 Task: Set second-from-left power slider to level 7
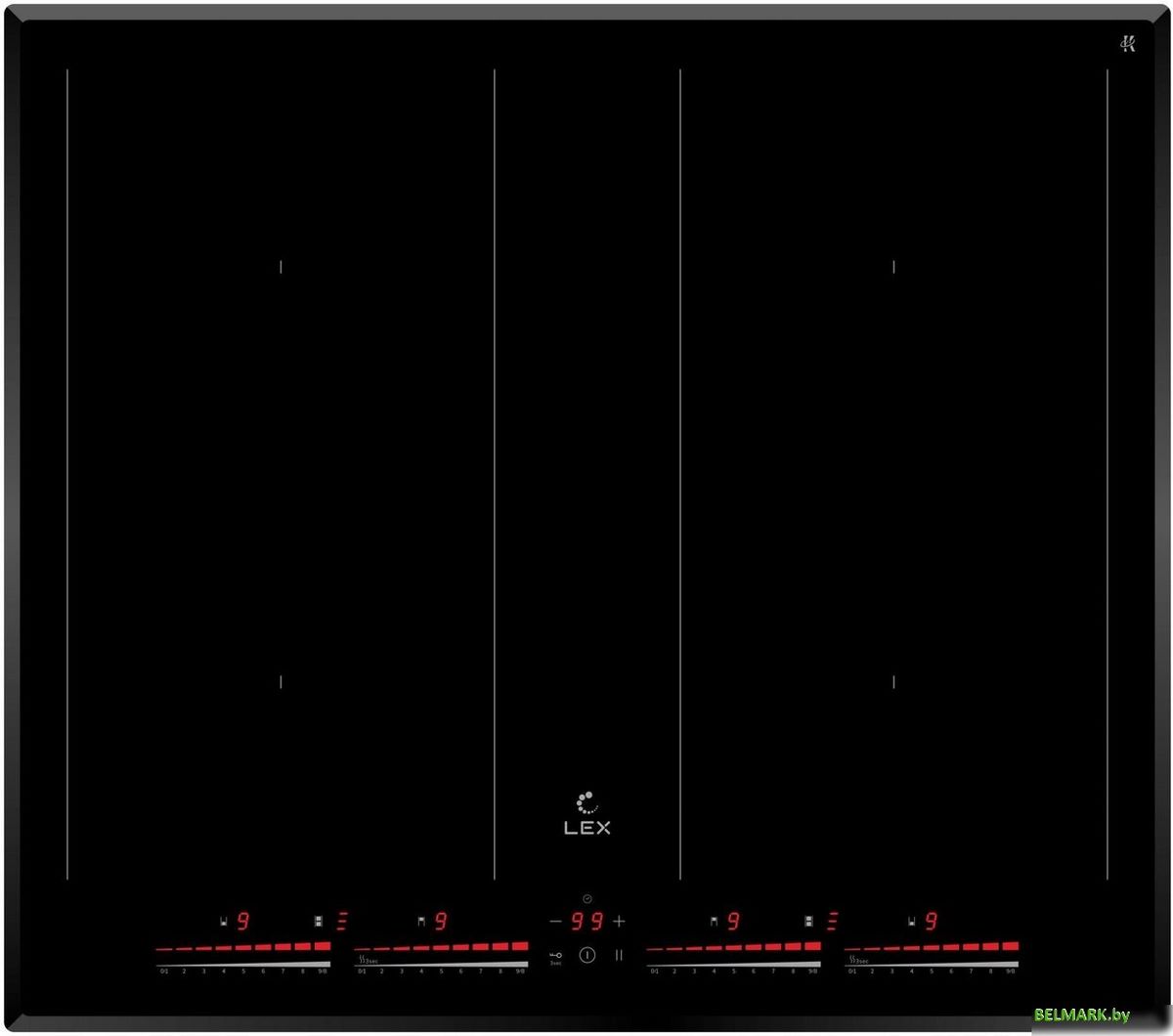click(480, 948)
